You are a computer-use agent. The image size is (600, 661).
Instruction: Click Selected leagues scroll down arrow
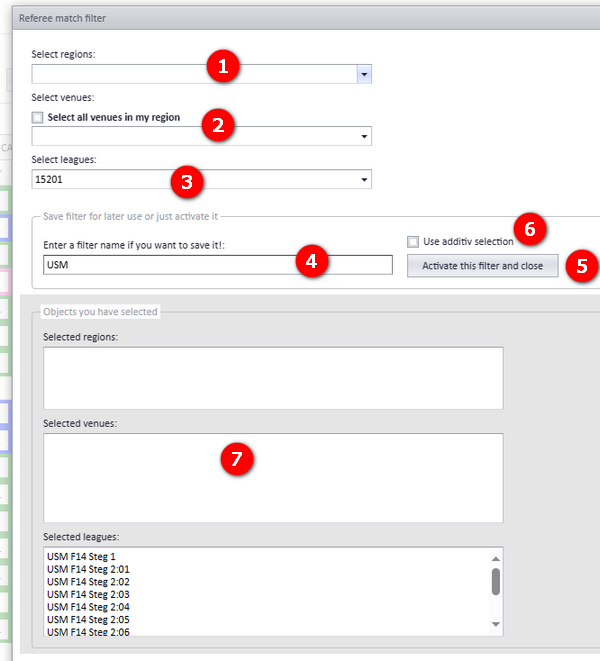tap(496, 624)
